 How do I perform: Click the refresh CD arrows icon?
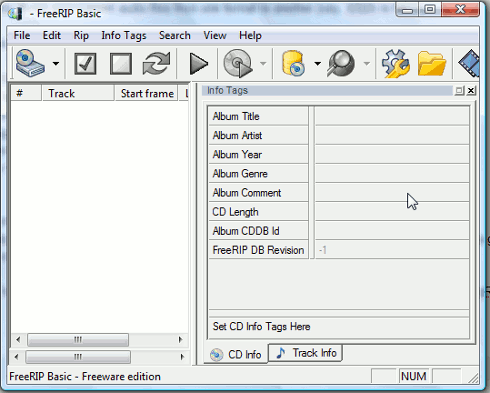[x=156, y=63]
